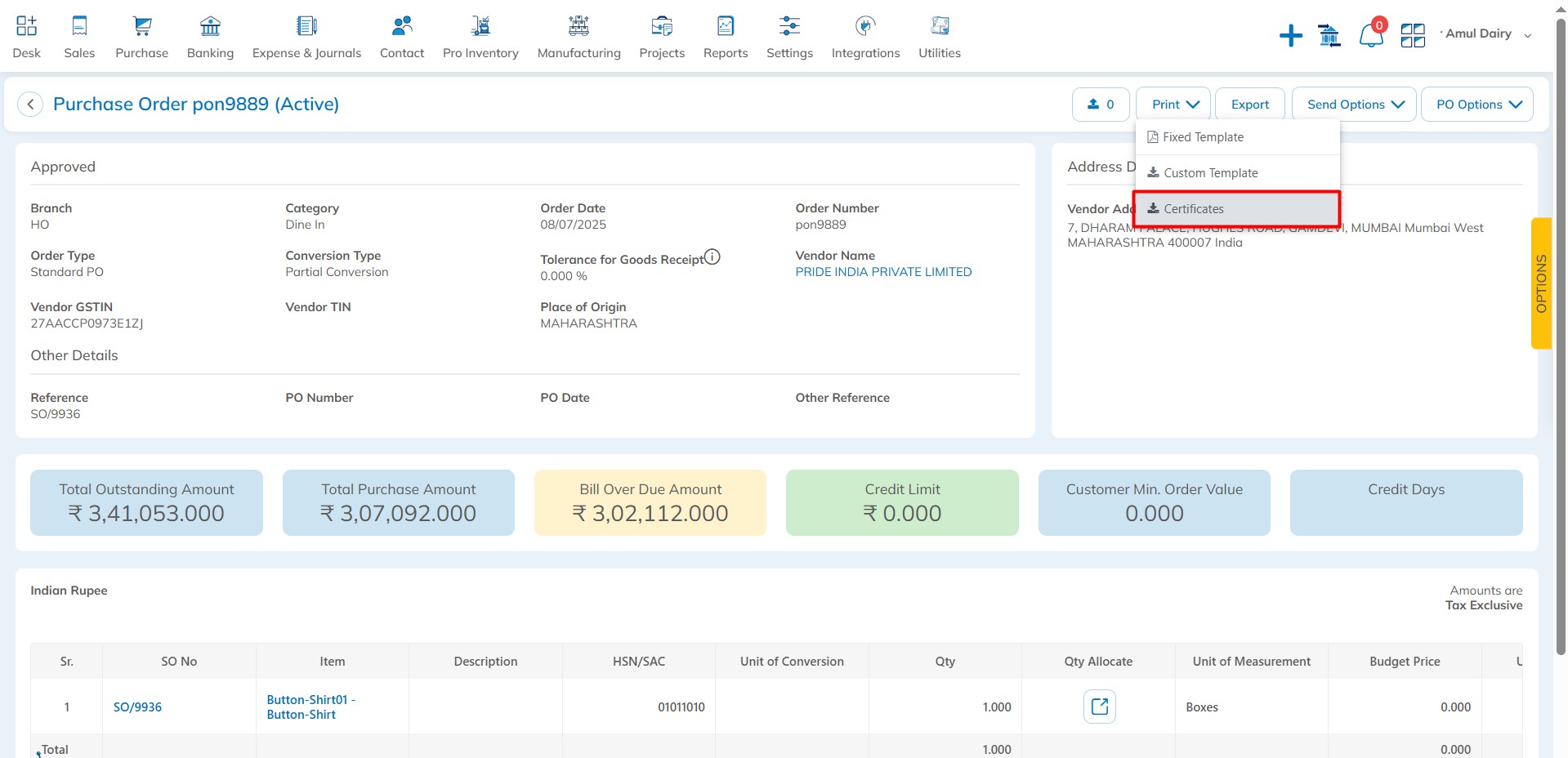Click the blue plus quick-add icon
Image resolution: width=1568 pixels, height=758 pixels.
[1290, 35]
